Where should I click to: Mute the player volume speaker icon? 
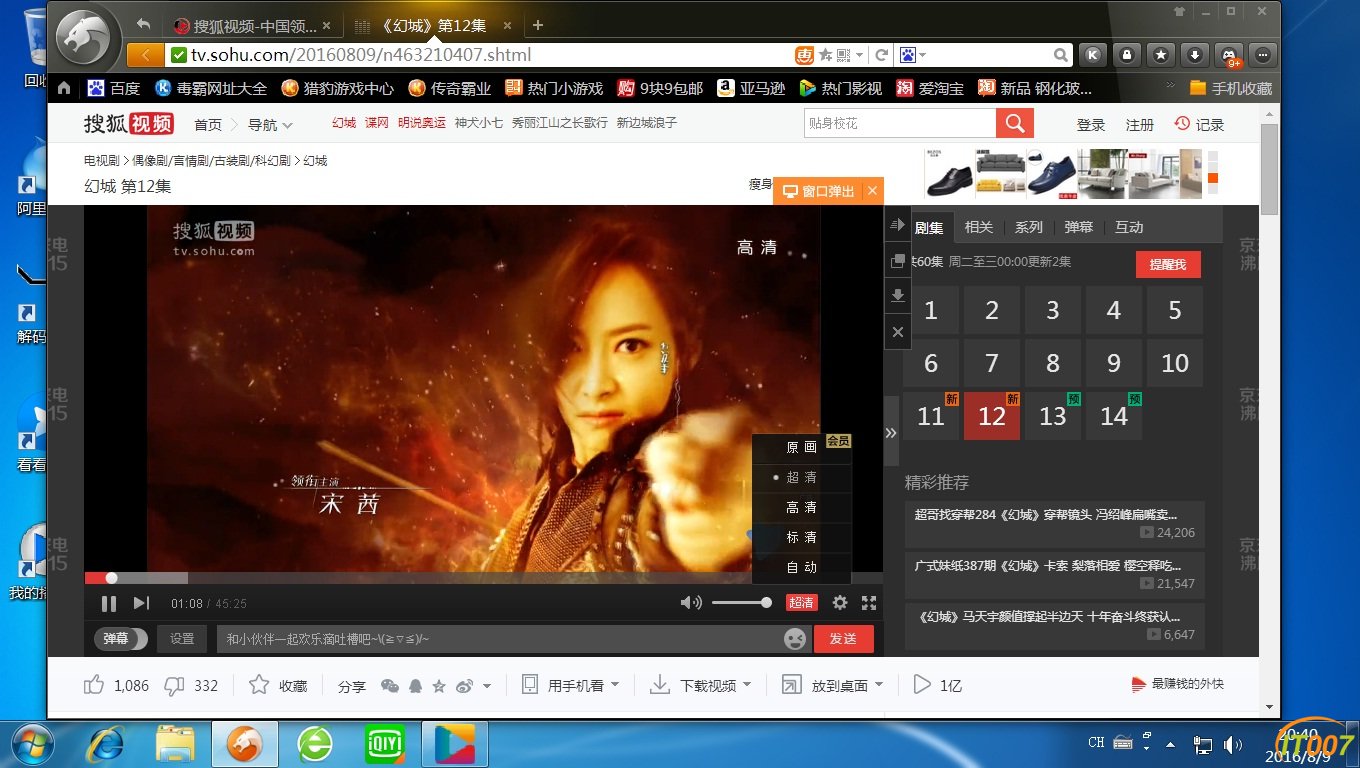coord(690,602)
